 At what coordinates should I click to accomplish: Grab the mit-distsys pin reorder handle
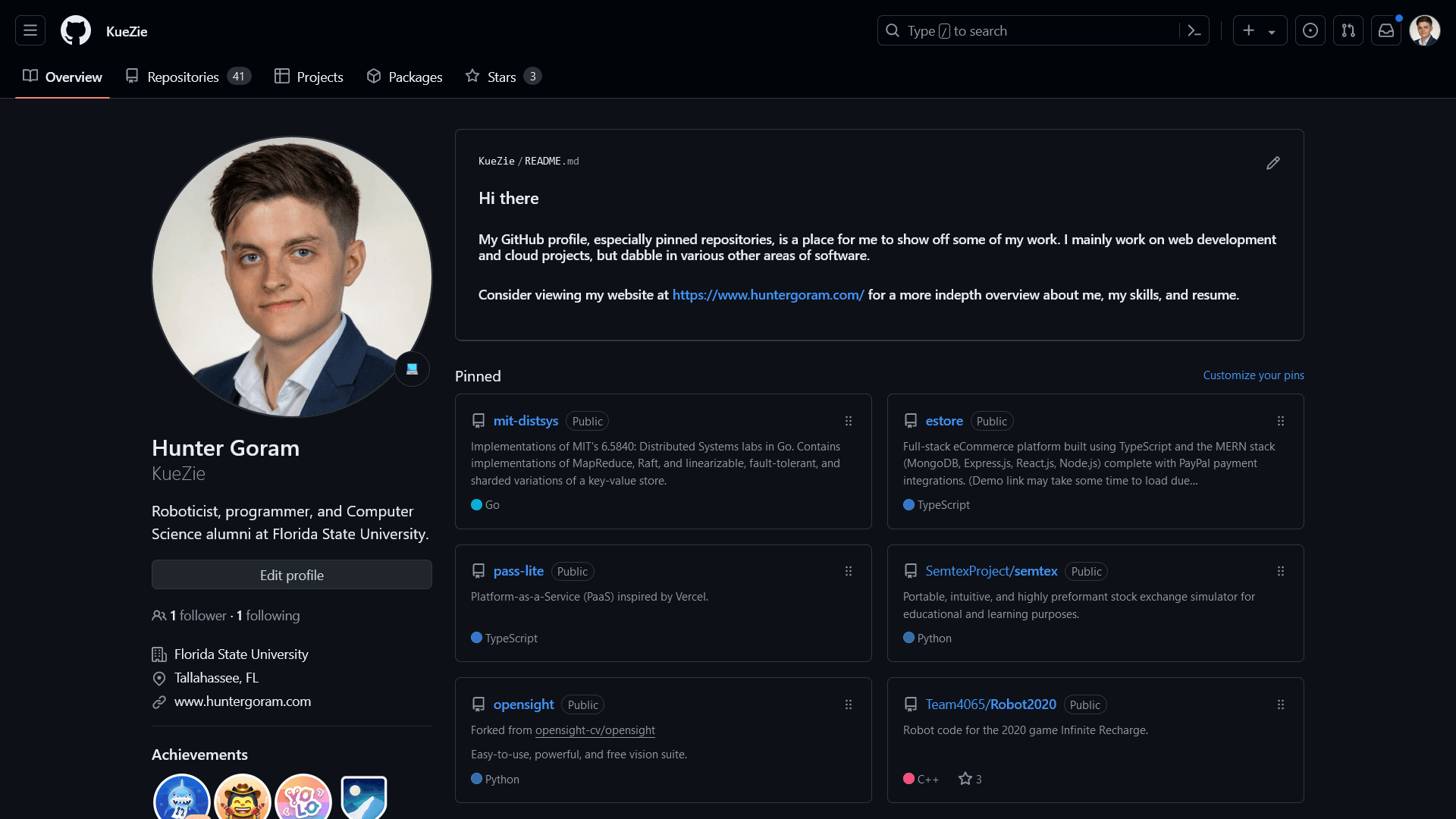click(849, 421)
